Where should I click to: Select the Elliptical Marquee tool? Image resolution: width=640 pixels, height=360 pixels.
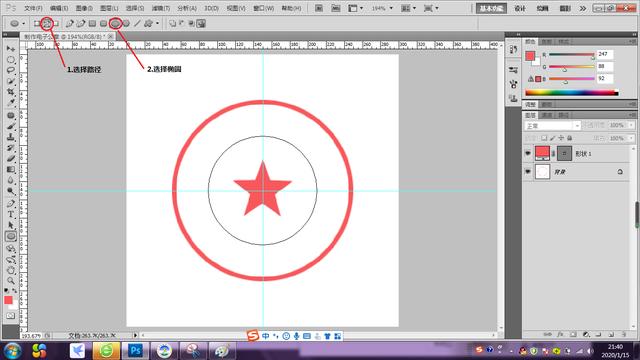(x=11, y=60)
